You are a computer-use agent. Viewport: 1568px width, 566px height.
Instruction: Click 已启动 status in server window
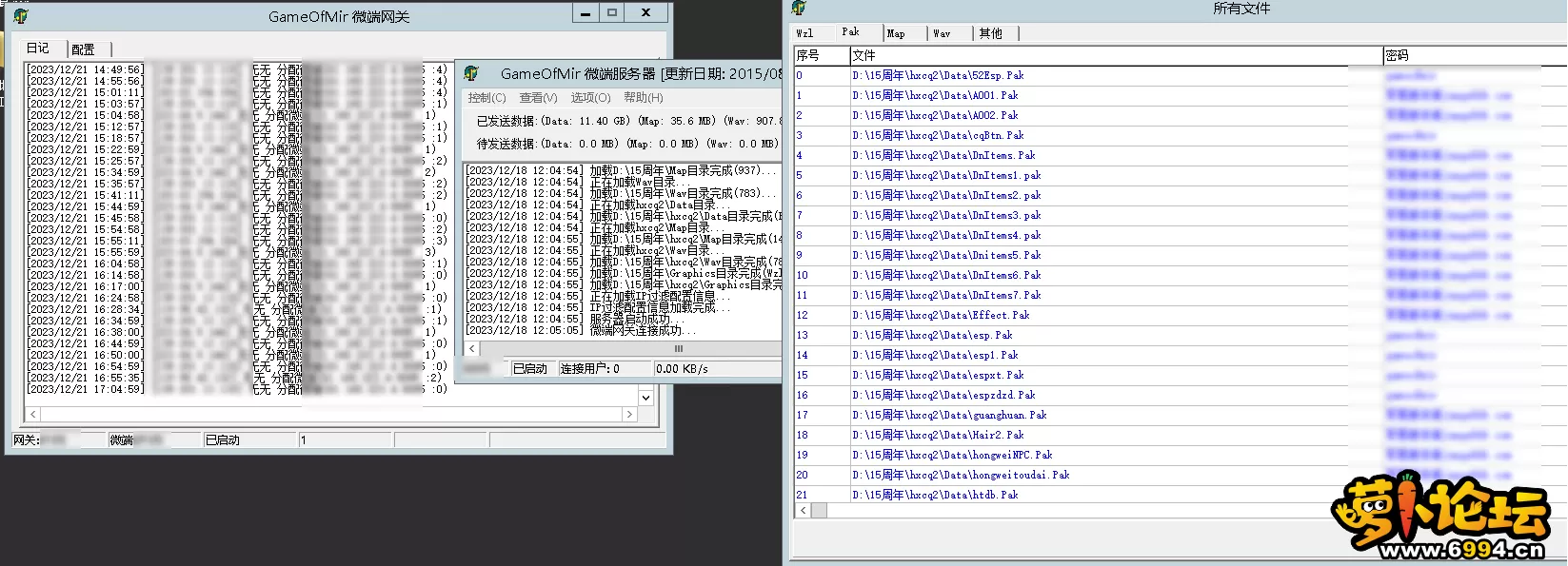pos(531,369)
